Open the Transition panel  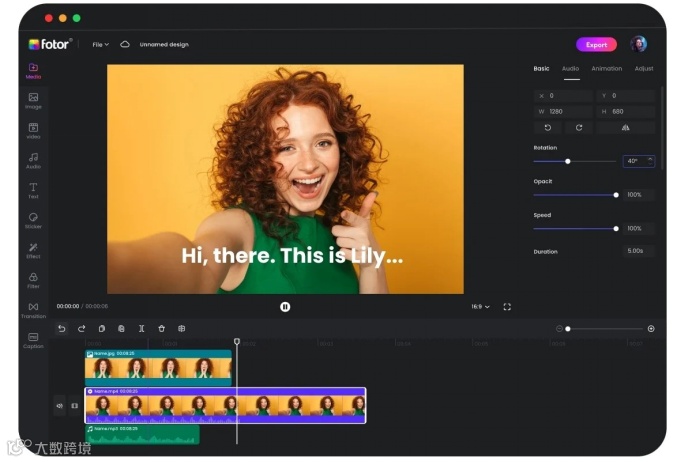33,310
